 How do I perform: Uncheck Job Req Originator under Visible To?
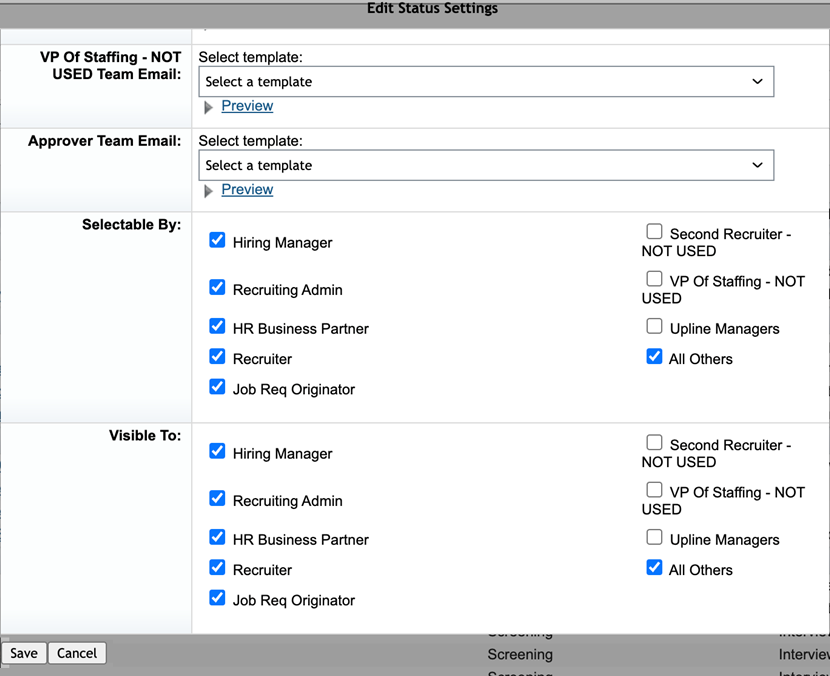pos(217,597)
